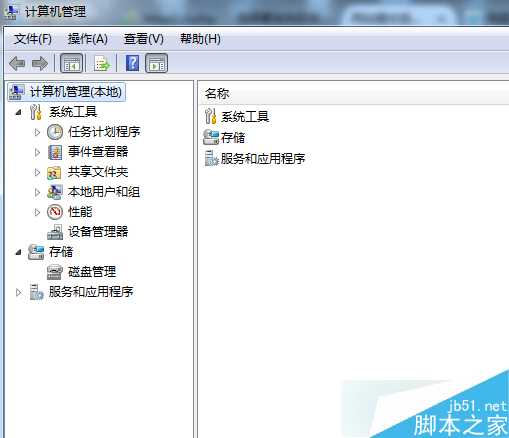Expand the 性能 node arrow

tap(37, 212)
